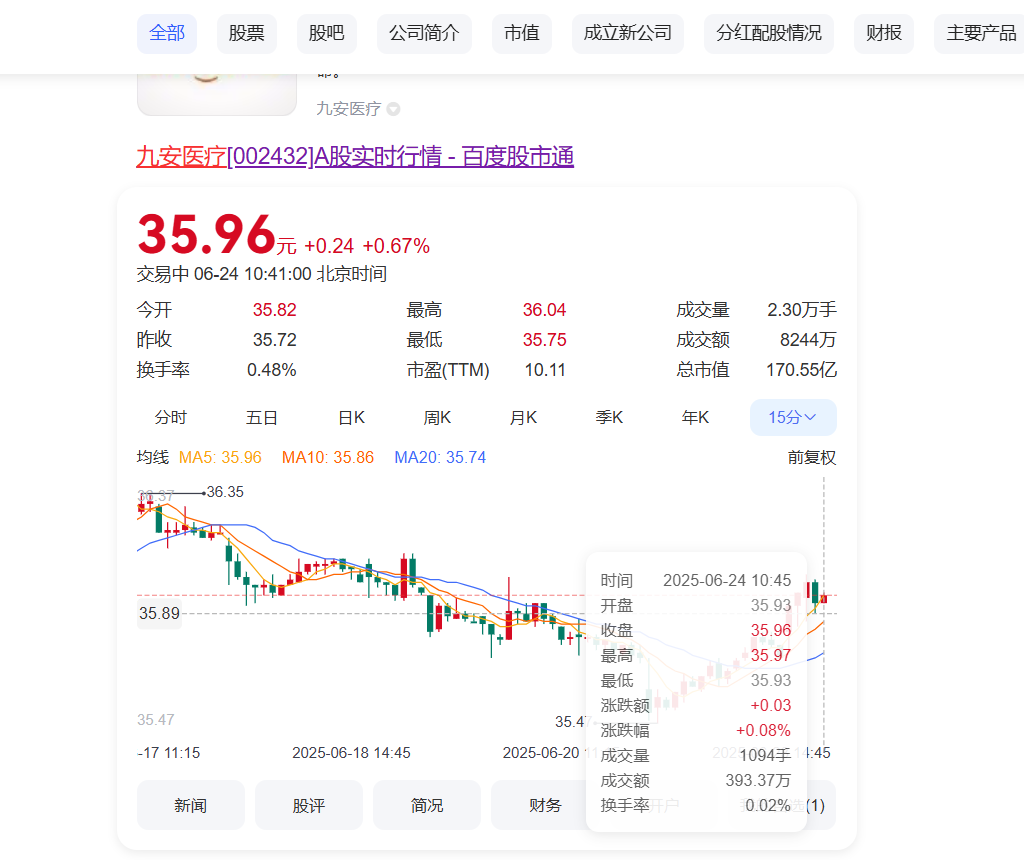The height and width of the screenshot is (860, 1024).
Task: Click the MA20: 35.74 indicator label
Action: pyautogui.click(x=440, y=457)
